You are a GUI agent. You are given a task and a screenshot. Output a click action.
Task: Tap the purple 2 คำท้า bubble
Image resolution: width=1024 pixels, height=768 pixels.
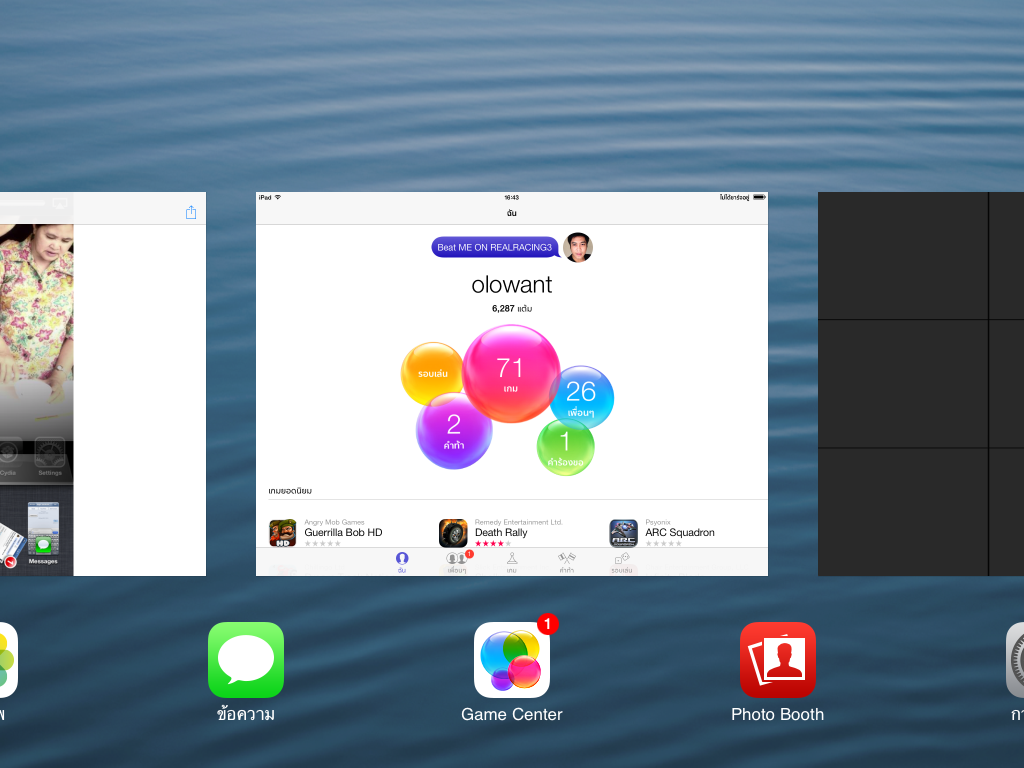point(454,431)
